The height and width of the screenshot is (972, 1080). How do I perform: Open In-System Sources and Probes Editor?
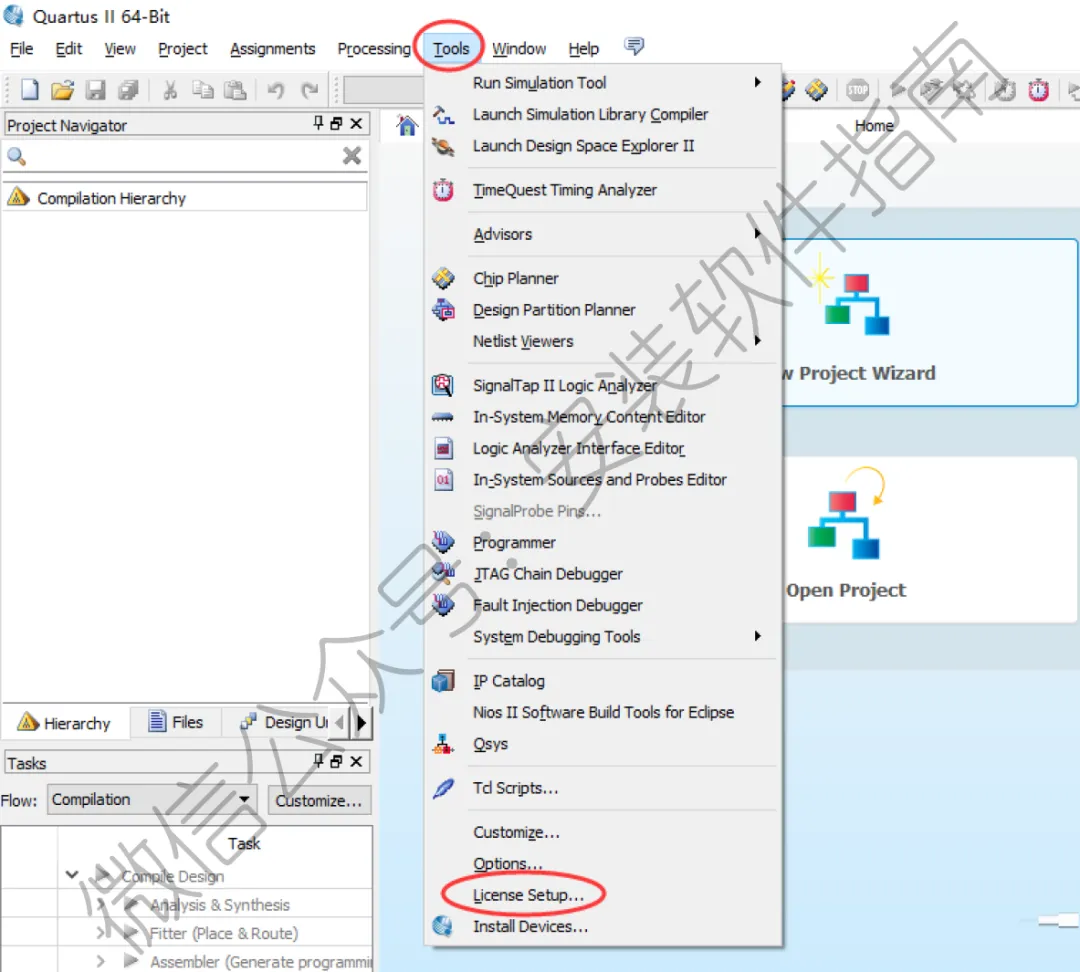(603, 479)
